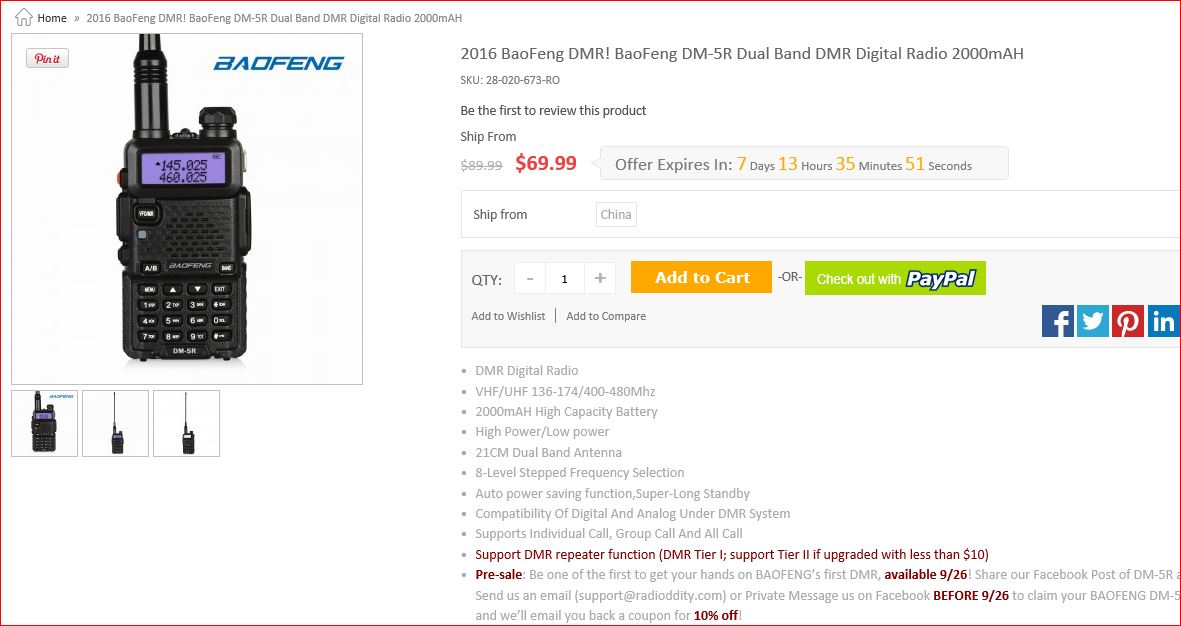Click Add to Wishlist link
1181x626 pixels.
point(508,316)
